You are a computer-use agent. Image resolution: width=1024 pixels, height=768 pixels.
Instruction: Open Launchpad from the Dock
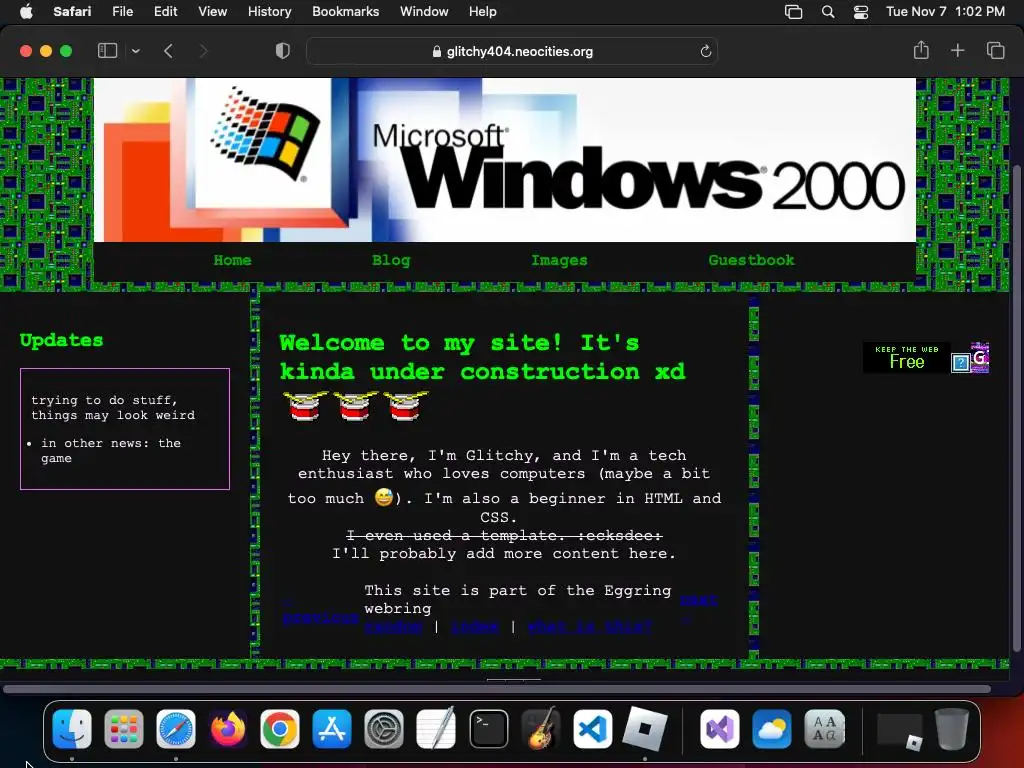[123, 729]
